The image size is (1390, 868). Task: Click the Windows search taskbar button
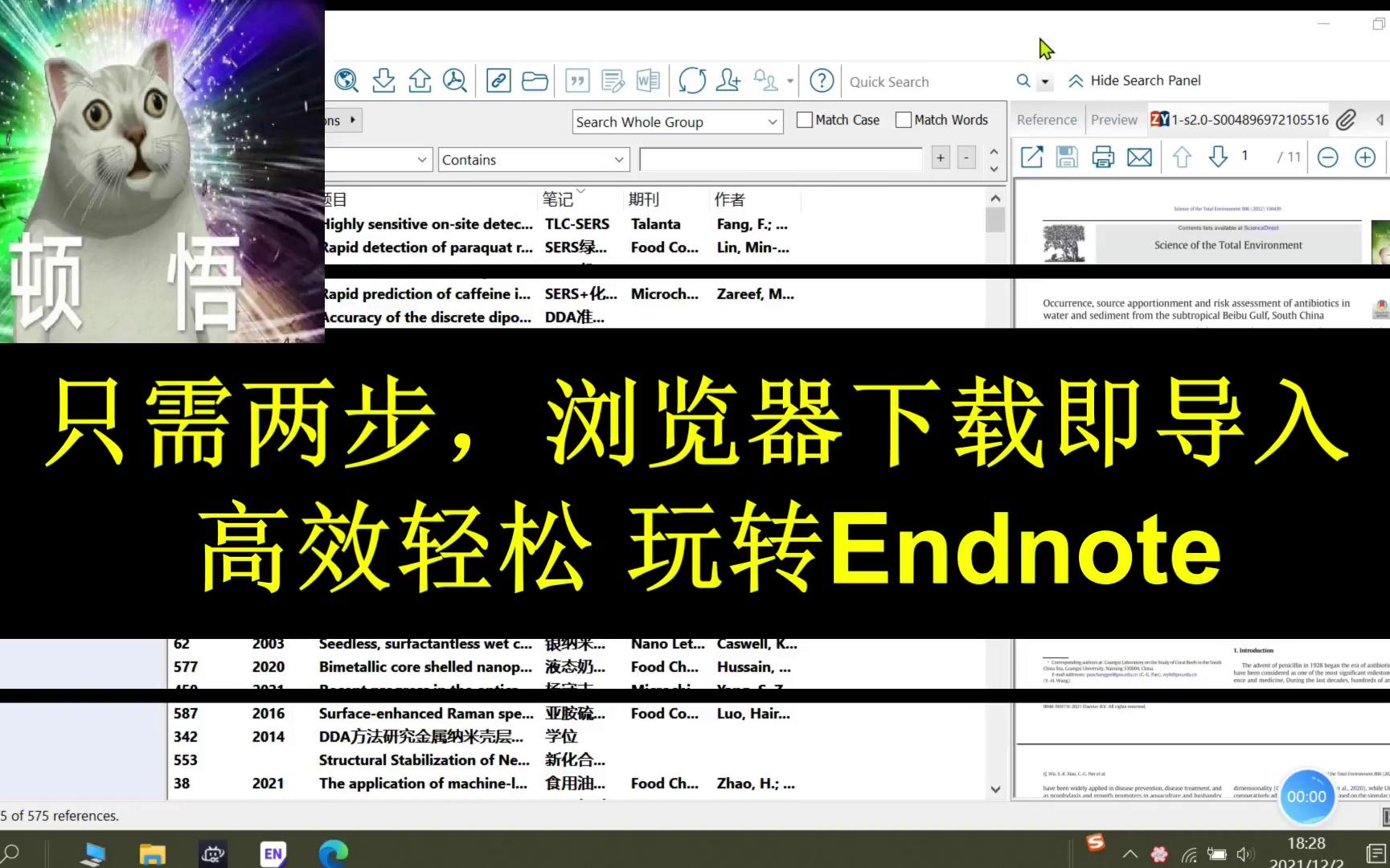coord(11,854)
